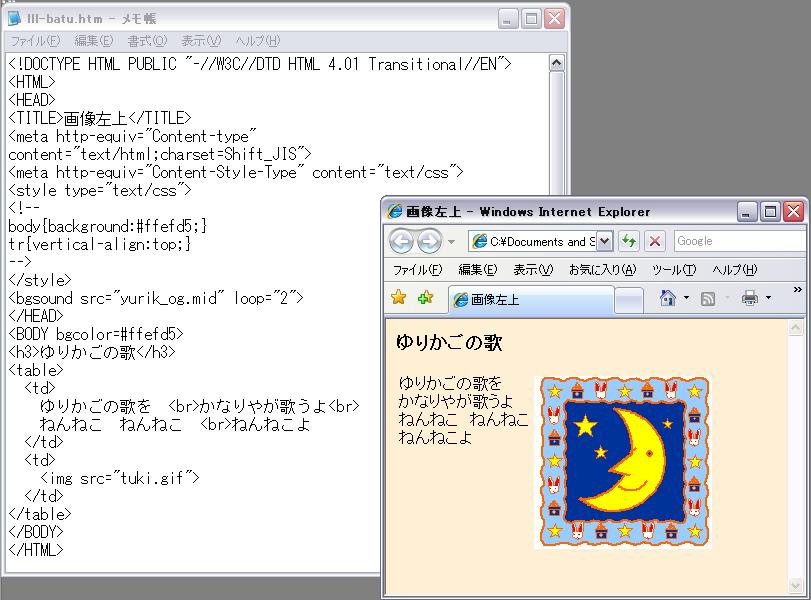Click the ゆりかごの歌 heading in browser

point(448,342)
